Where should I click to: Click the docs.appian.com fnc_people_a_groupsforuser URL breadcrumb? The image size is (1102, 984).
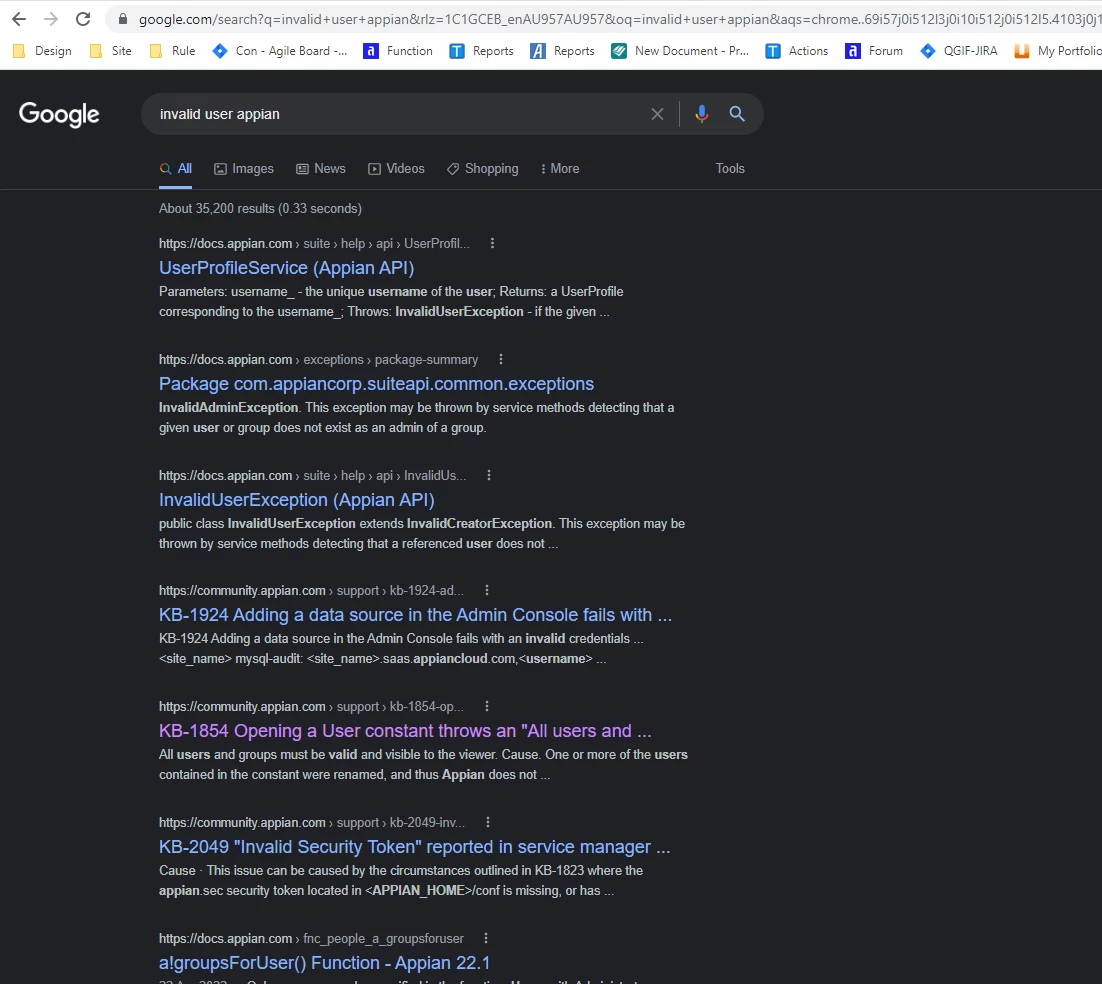pos(311,938)
